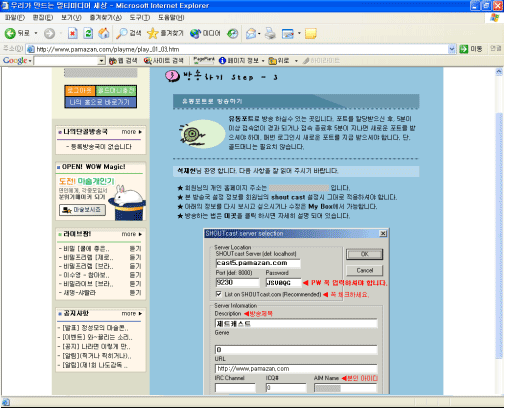Open the Google search box dropdown arrow
The width and height of the screenshot is (505, 408).
[102, 61]
